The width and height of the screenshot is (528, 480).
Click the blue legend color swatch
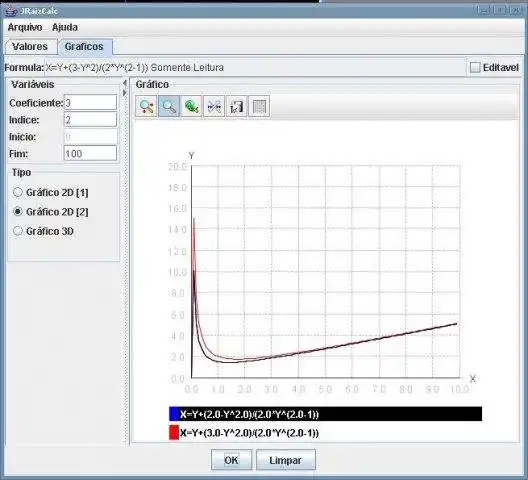pyautogui.click(x=174, y=414)
